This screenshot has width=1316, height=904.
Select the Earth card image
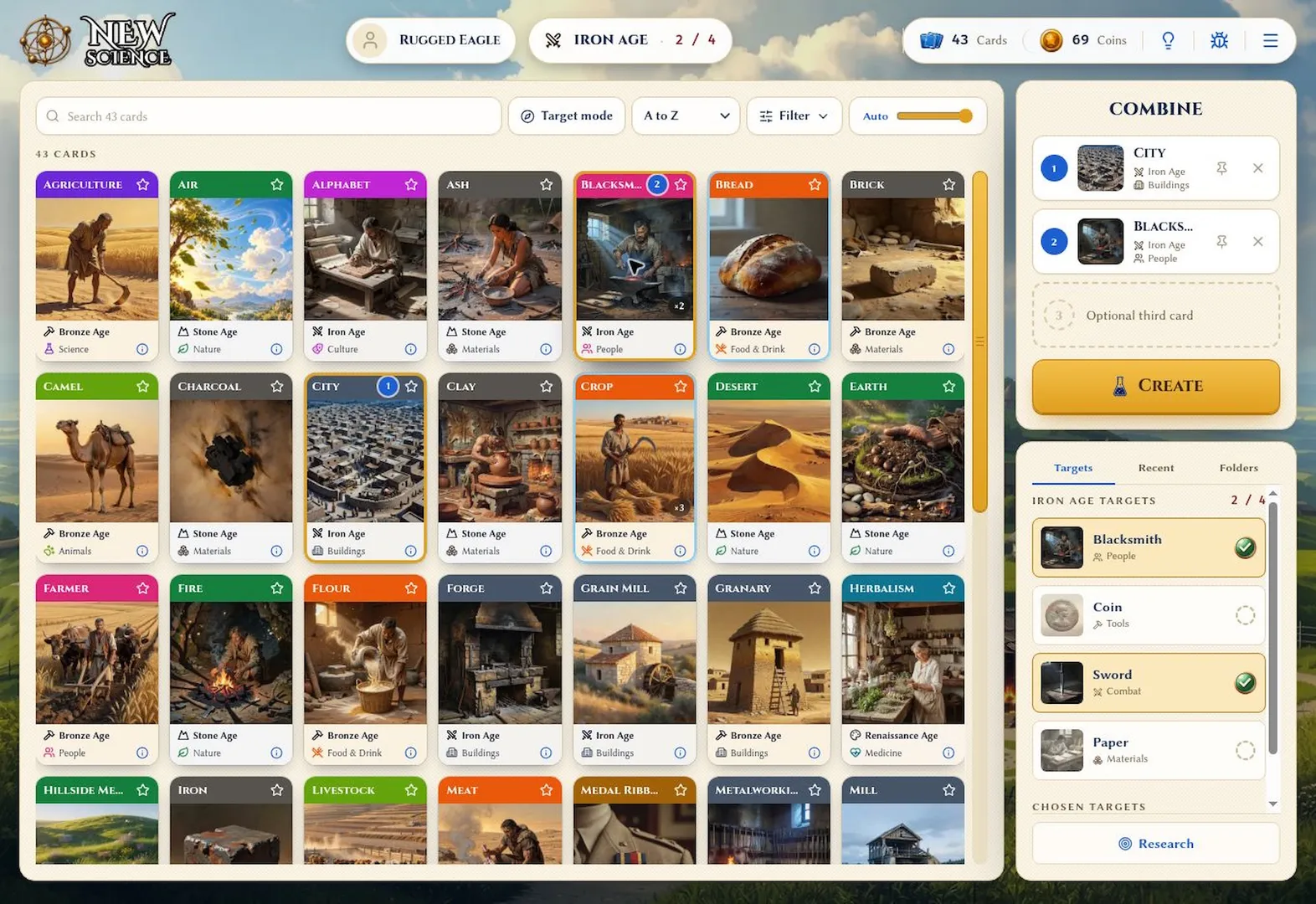(x=902, y=461)
